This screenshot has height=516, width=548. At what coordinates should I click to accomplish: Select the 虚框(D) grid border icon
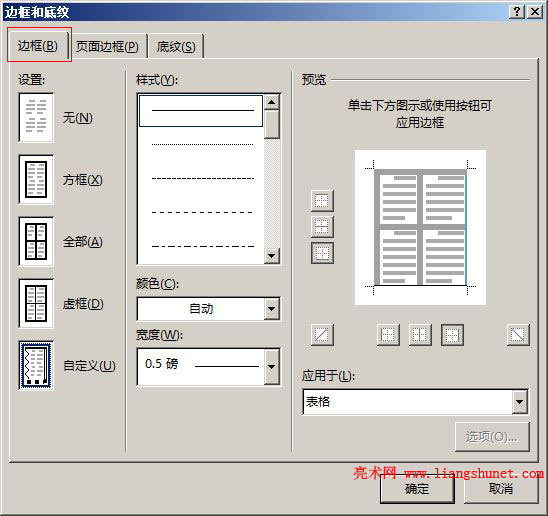coord(36,303)
